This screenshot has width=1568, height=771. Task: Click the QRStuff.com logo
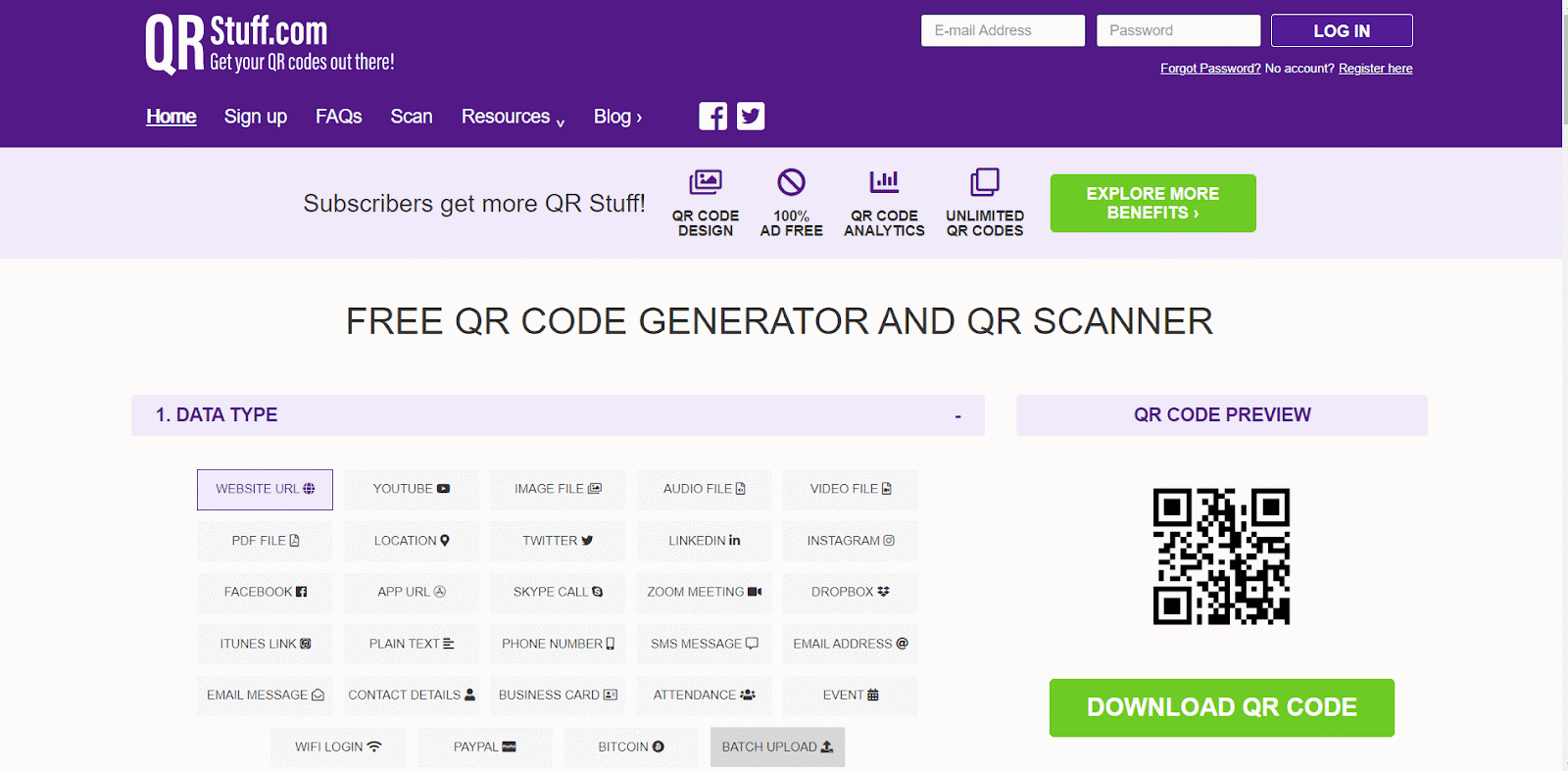pyautogui.click(x=269, y=45)
